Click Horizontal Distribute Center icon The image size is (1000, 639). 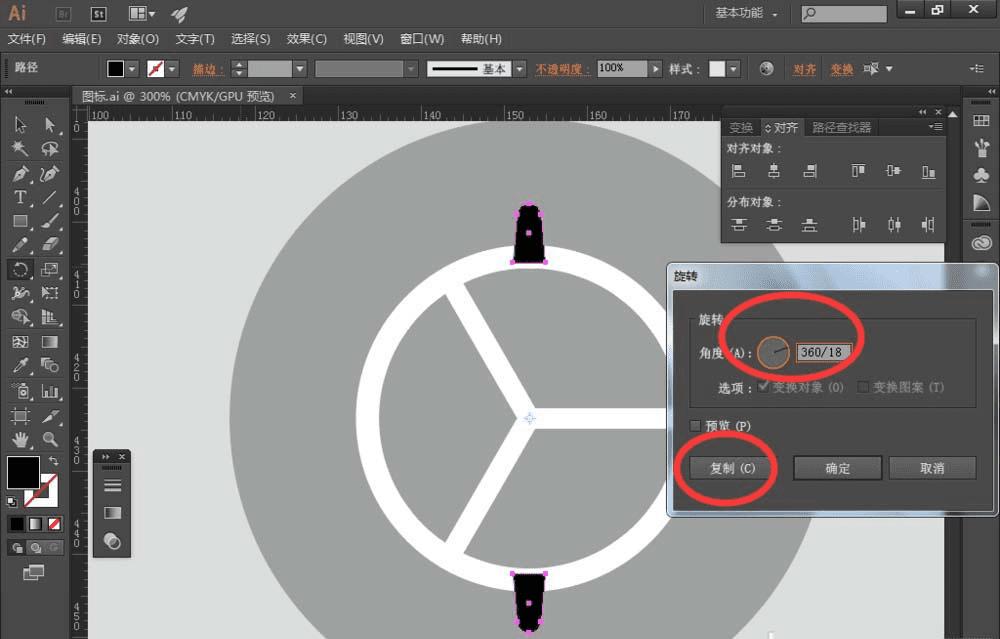point(894,224)
